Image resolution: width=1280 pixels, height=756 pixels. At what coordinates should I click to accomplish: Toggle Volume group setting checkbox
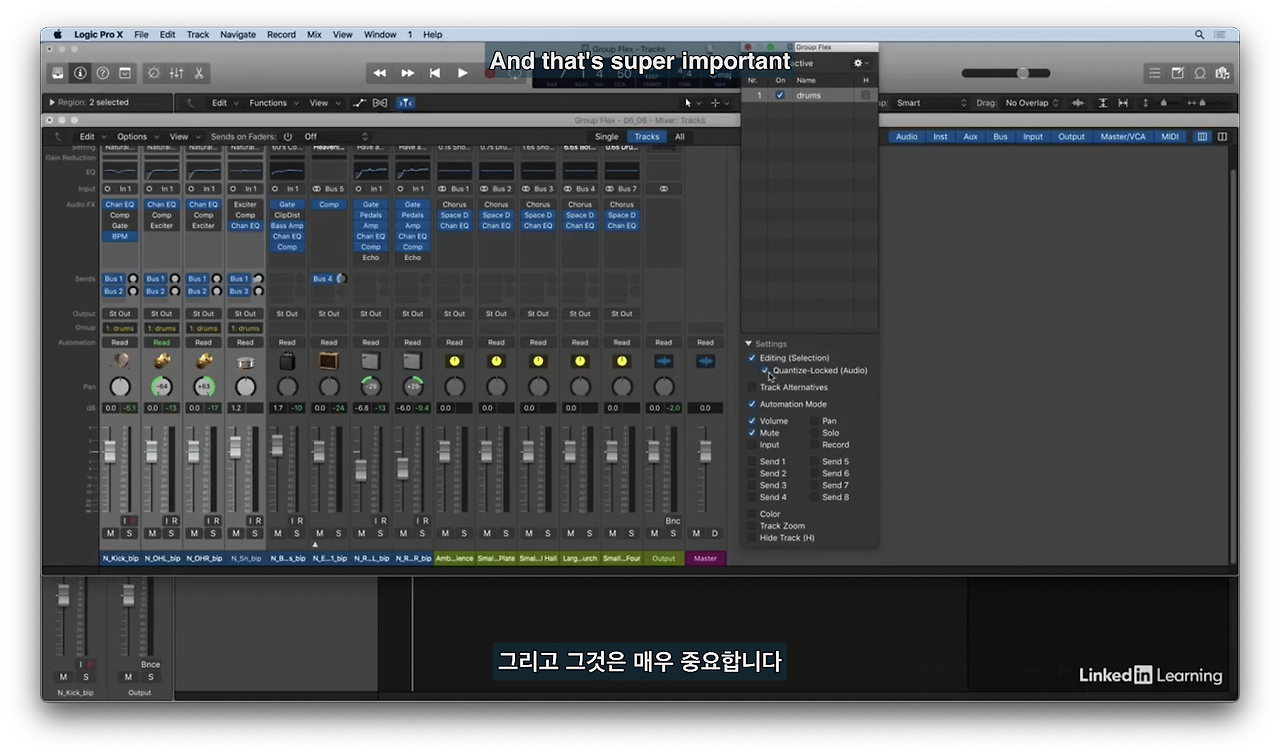pyautogui.click(x=752, y=421)
